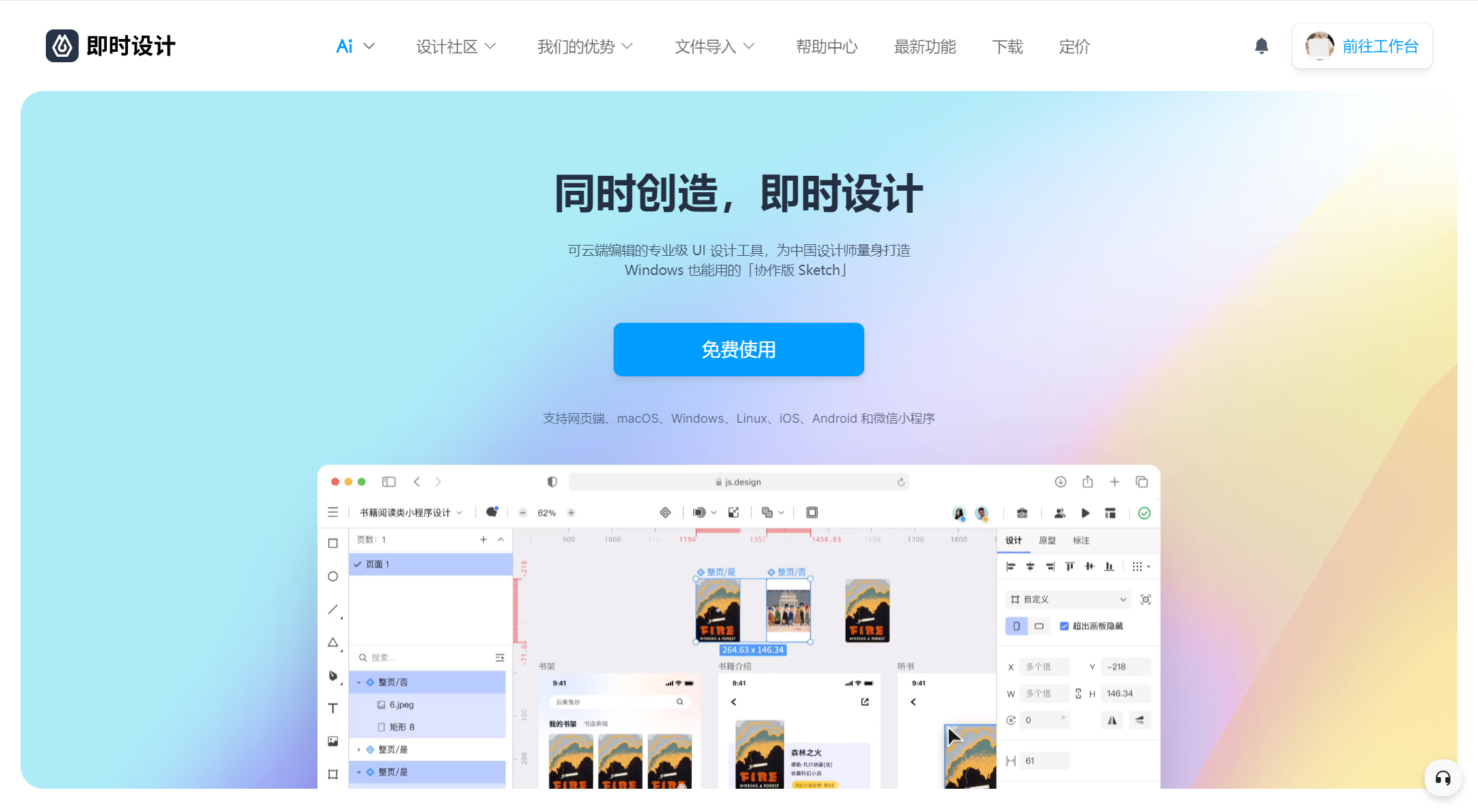
Task: Expand the collapsed 整页/是 layer group
Action: point(359,749)
